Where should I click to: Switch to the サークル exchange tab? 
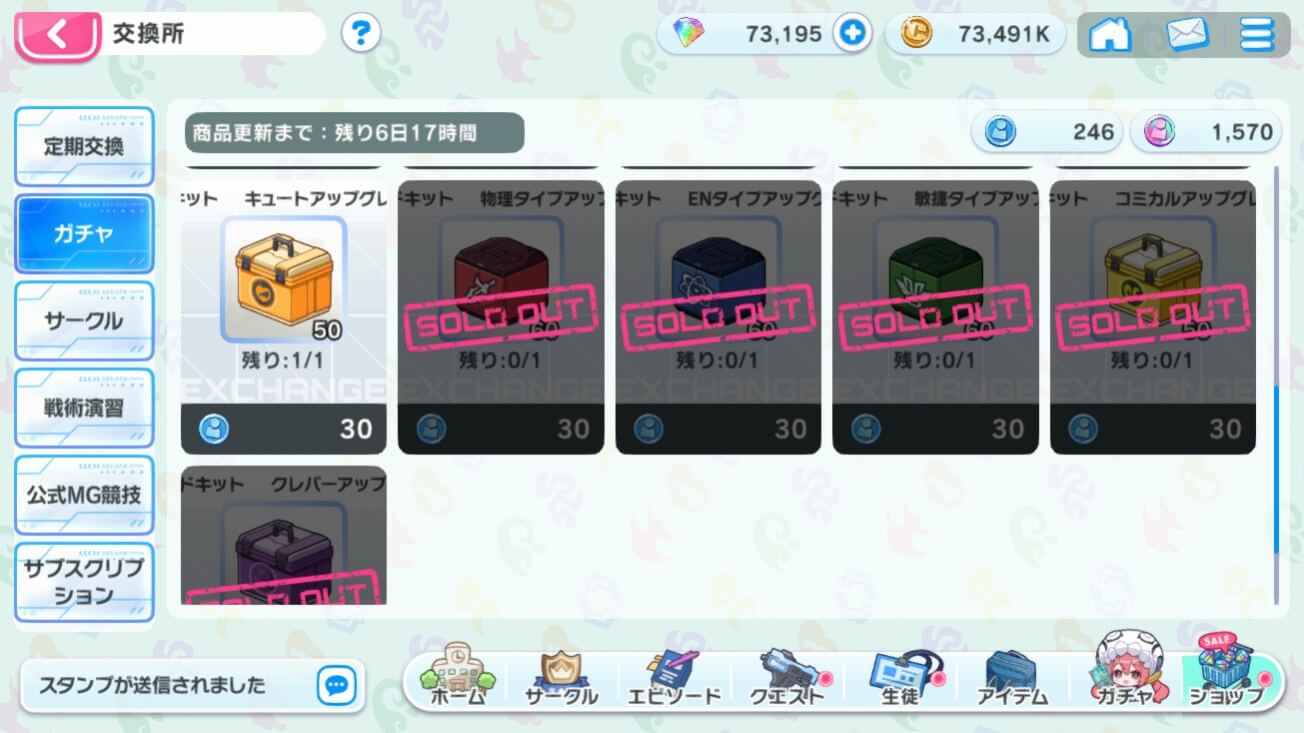[x=84, y=321]
